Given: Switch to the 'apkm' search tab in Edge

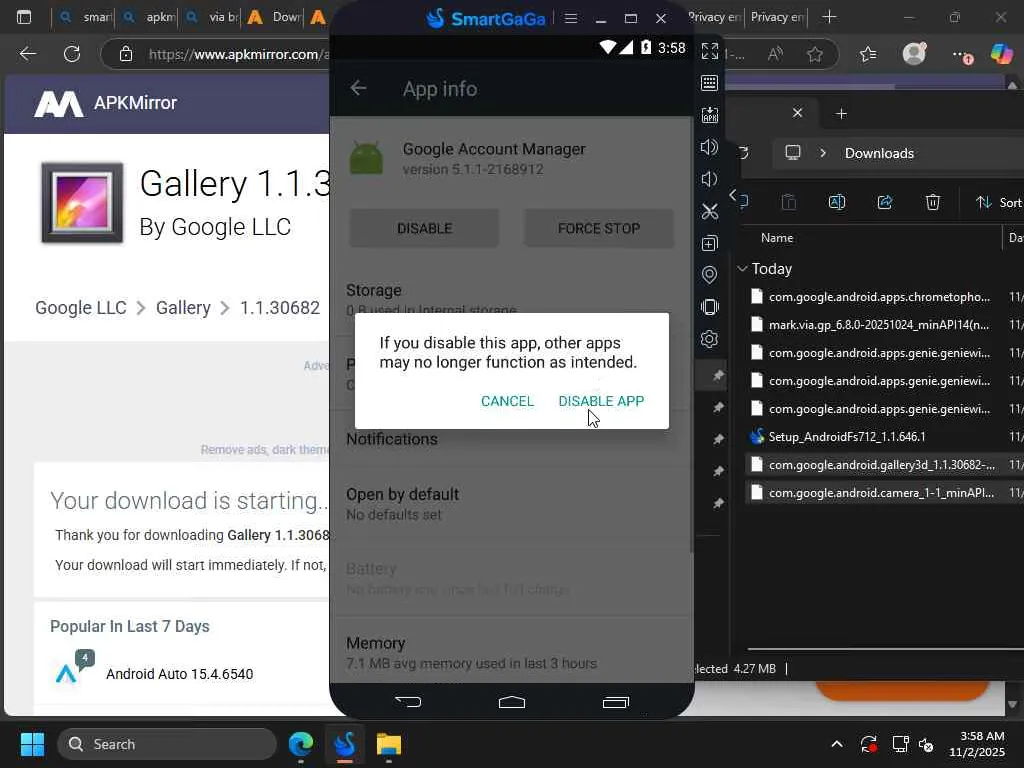Looking at the screenshot, I should 148,18.
